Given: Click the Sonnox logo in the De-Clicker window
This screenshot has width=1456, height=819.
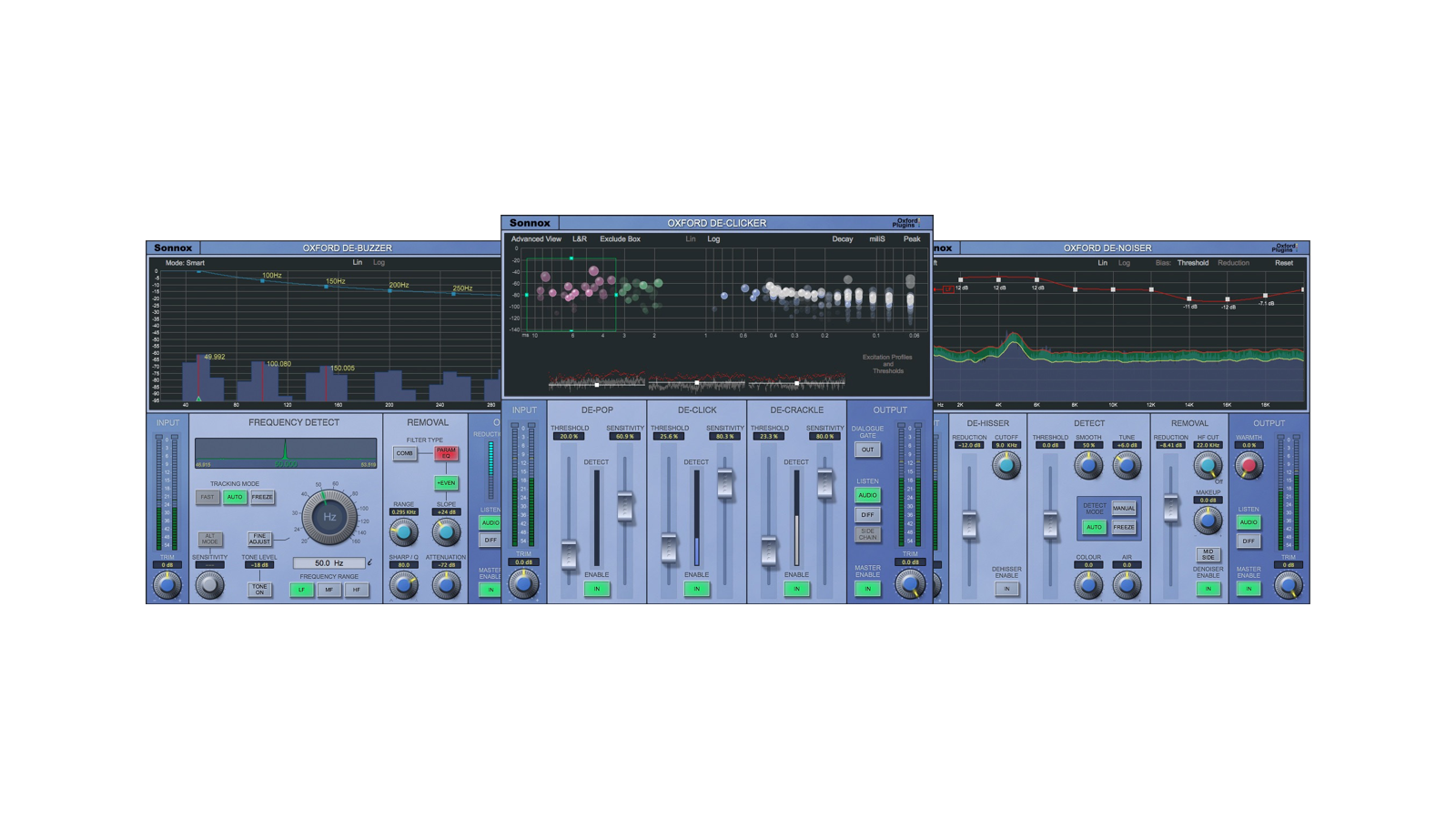Looking at the screenshot, I should click(530, 223).
